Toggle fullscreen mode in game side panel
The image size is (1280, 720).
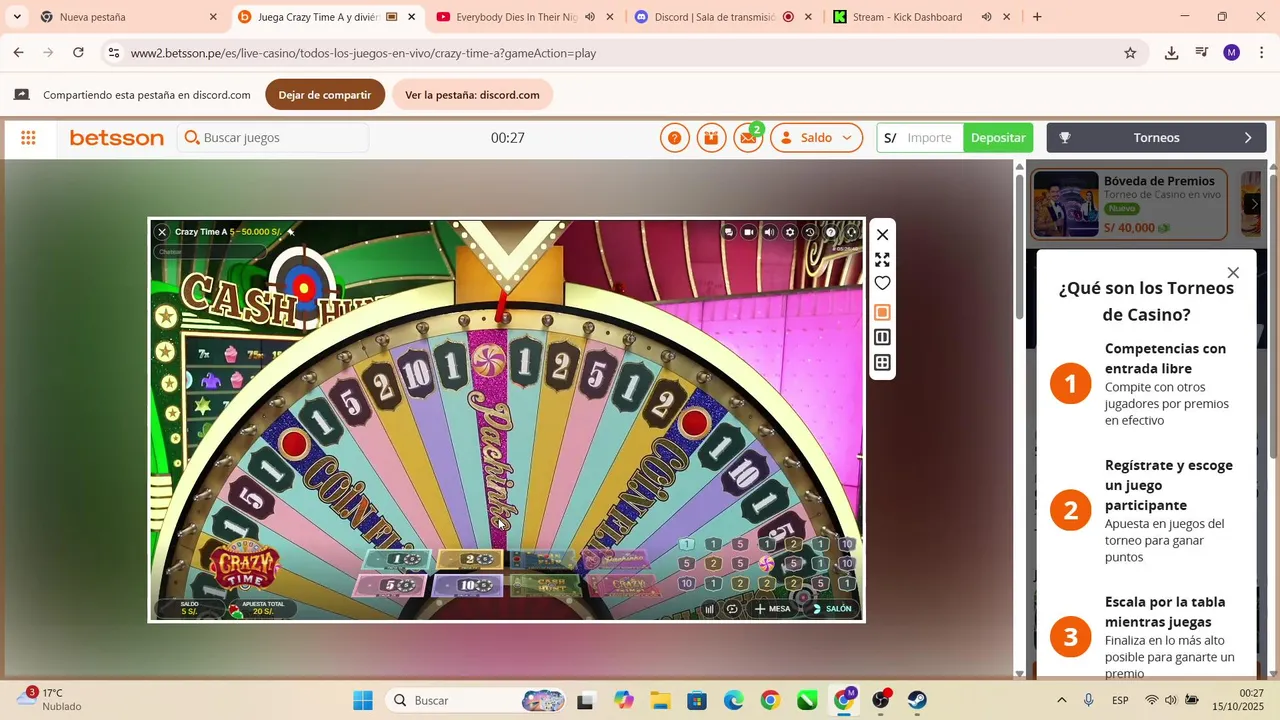pyautogui.click(x=882, y=260)
